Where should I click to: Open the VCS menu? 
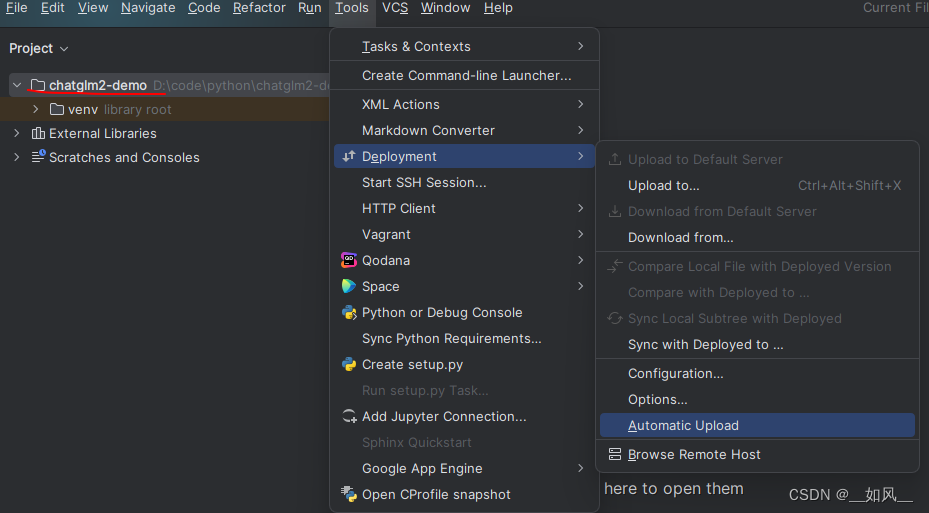click(x=395, y=8)
